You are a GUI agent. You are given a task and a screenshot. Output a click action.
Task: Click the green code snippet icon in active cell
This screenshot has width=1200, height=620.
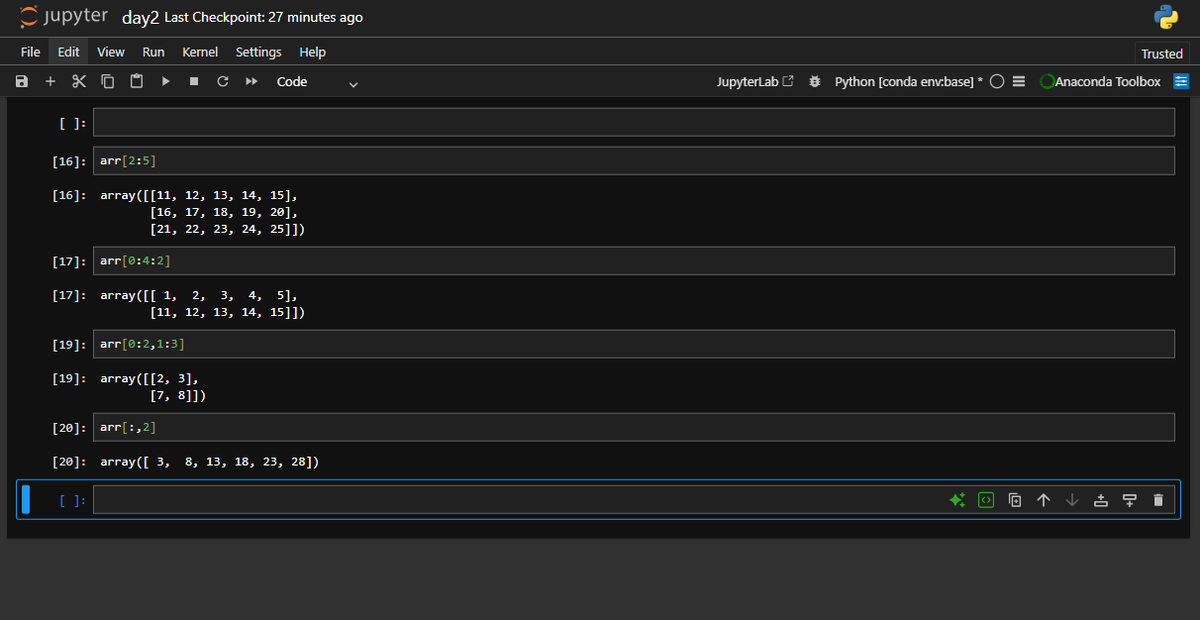[x=986, y=500]
